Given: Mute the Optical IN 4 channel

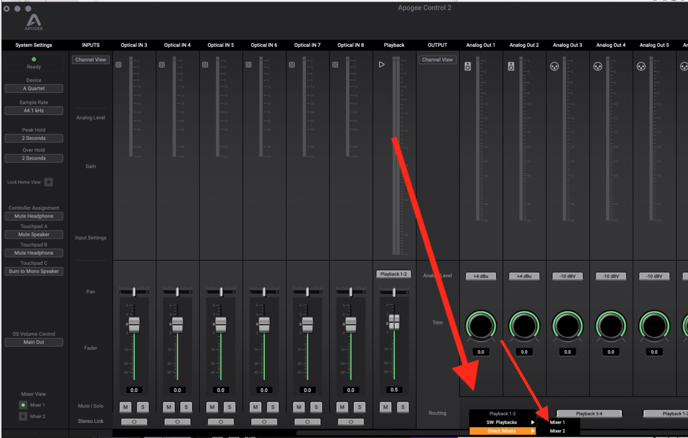Looking at the screenshot, I should tap(169, 407).
